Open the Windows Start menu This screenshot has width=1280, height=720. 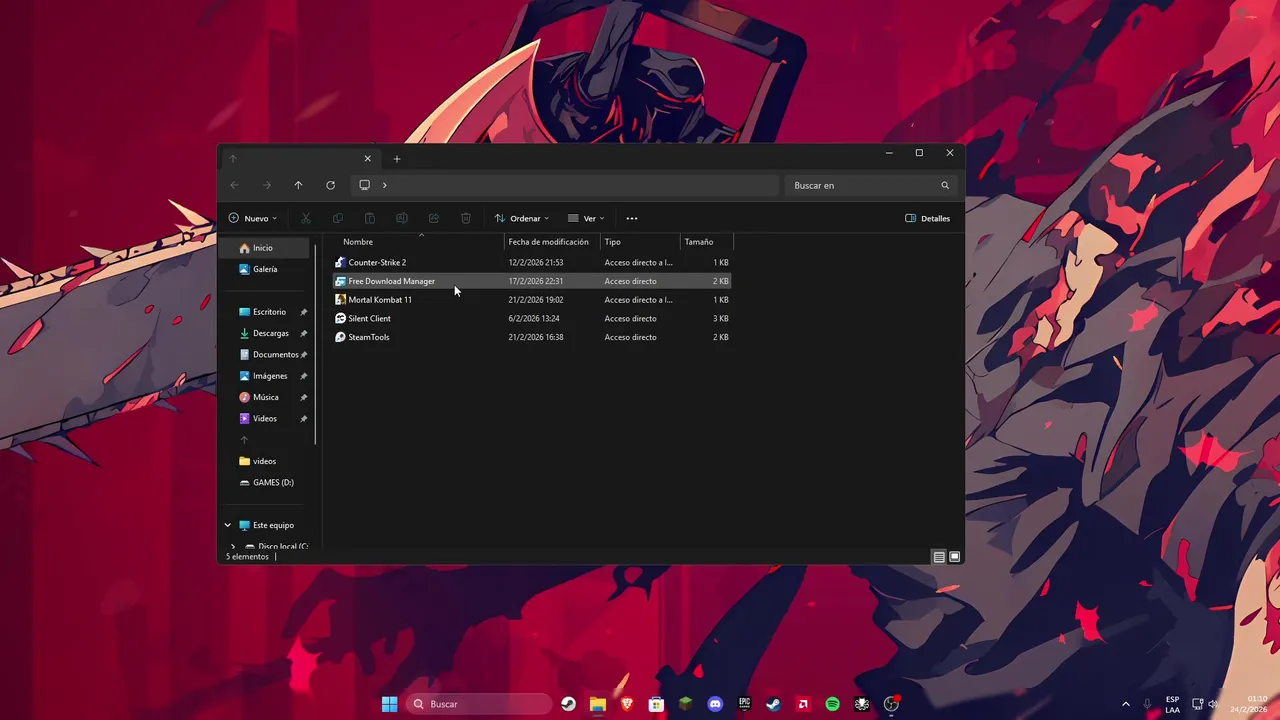click(x=389, y=704)
